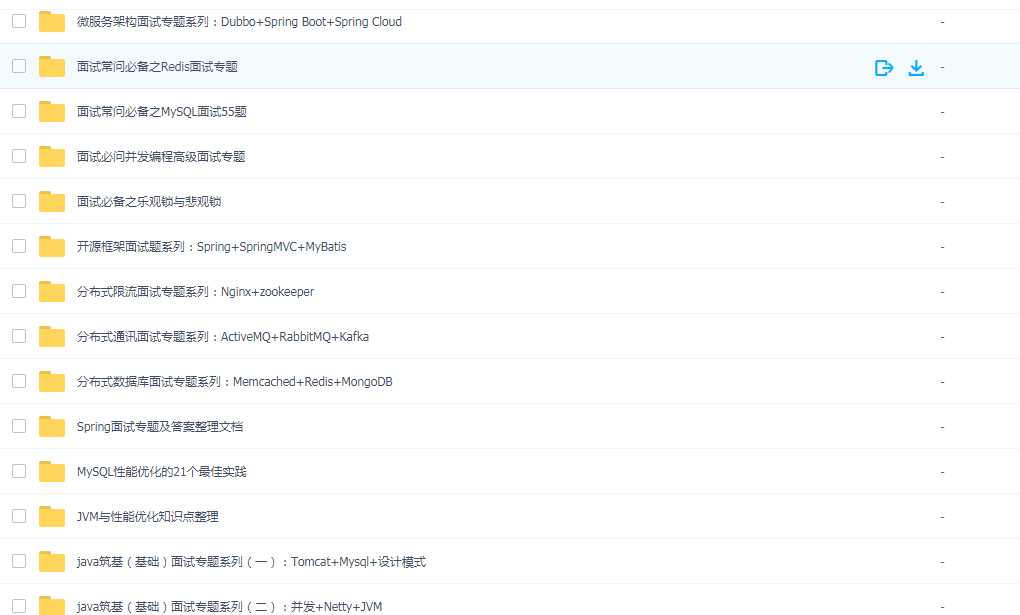The image size is (1020, 615).
Task: Open folder 微服务架构面试专题系列：Dubbo+Spring Boot+Spring Cloud
Action: (239, 21)
